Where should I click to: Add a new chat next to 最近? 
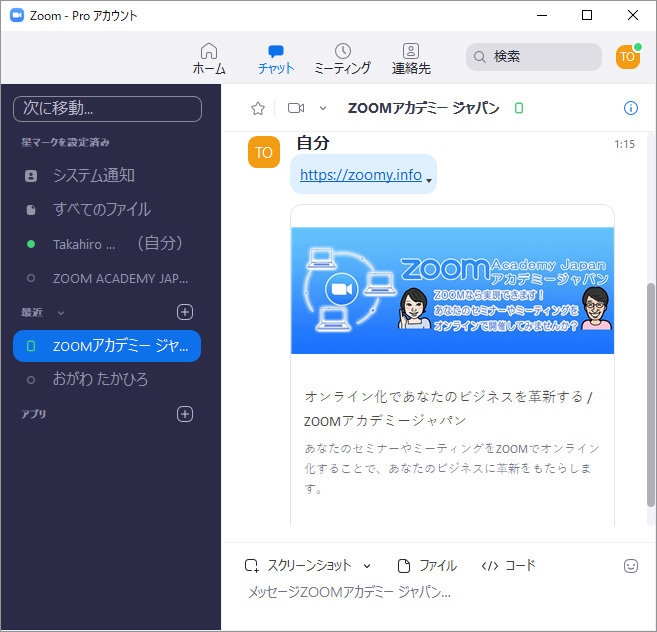click(184, 312)
